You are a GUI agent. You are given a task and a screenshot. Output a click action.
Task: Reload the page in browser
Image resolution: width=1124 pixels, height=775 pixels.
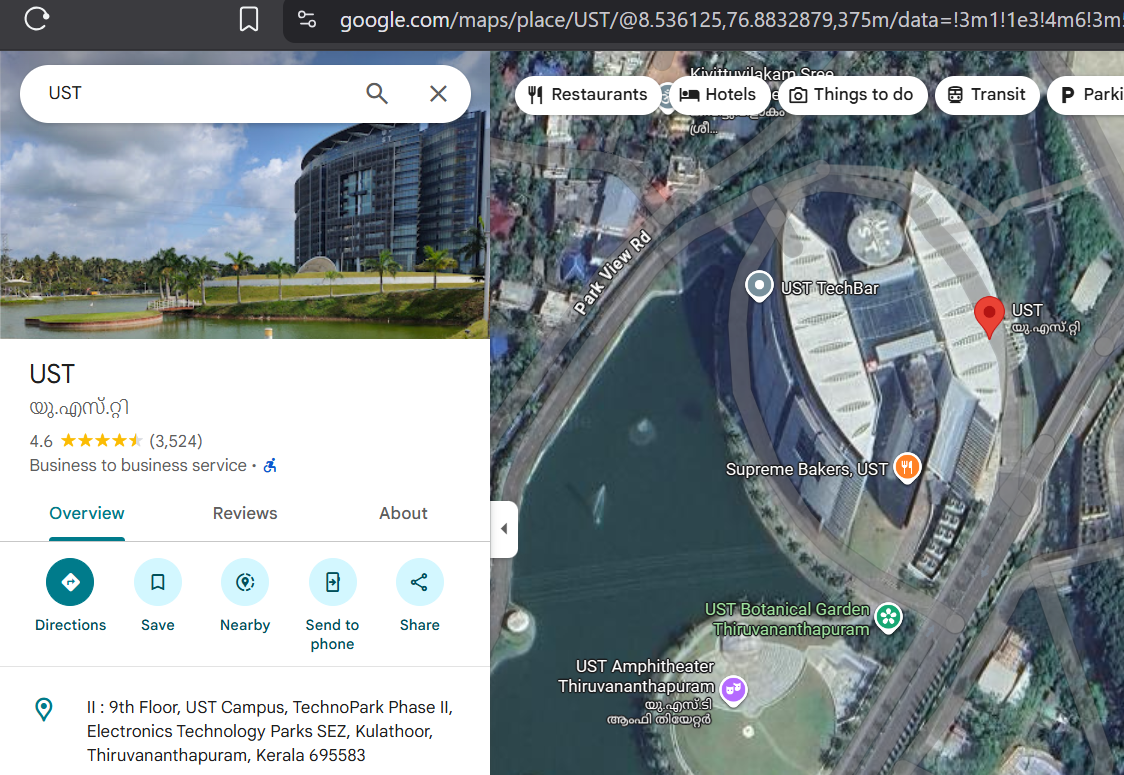37,19
